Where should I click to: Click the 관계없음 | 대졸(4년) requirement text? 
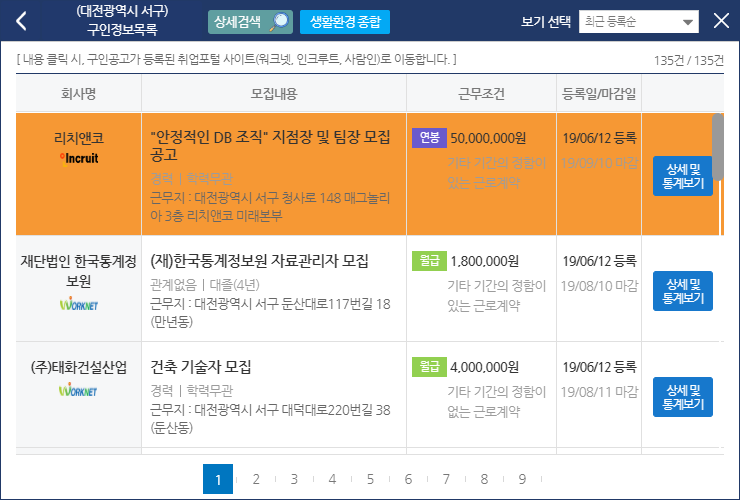[x=205, y=285]
